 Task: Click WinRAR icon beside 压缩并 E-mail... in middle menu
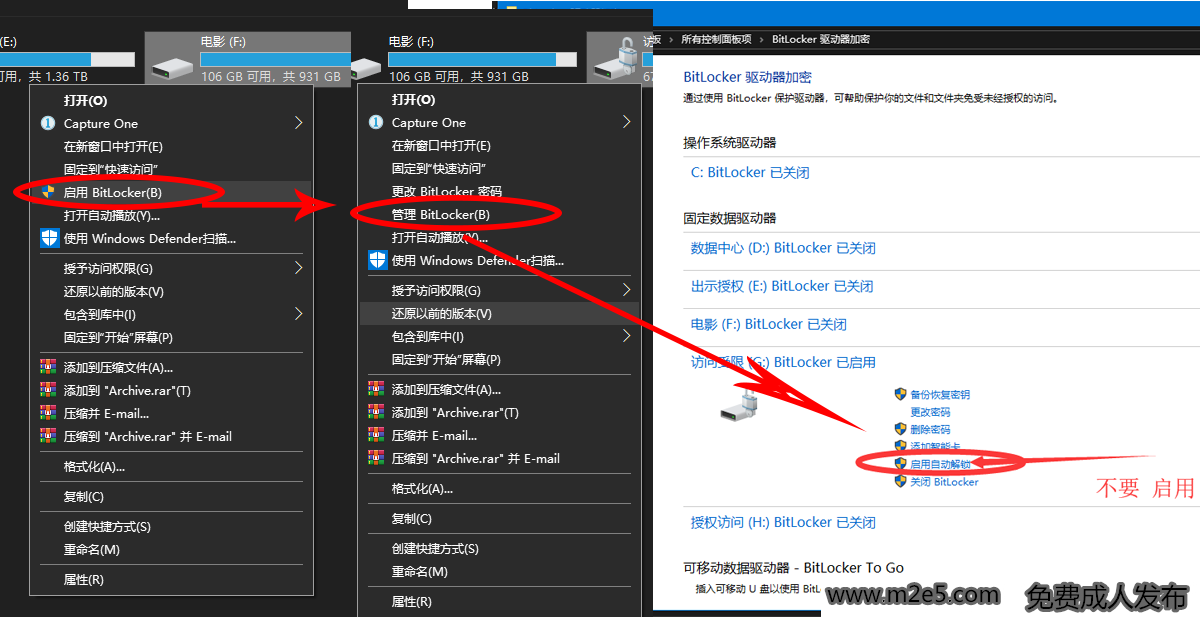tap(376, 435)
